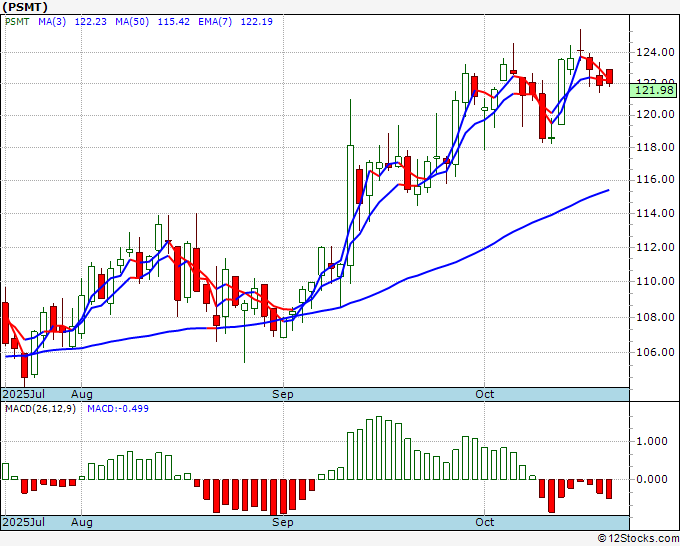This screenshot has width=680, height=546.
Task: Select the MA(3) legend label
Action: pyautogui.click(x=52, y=22)
